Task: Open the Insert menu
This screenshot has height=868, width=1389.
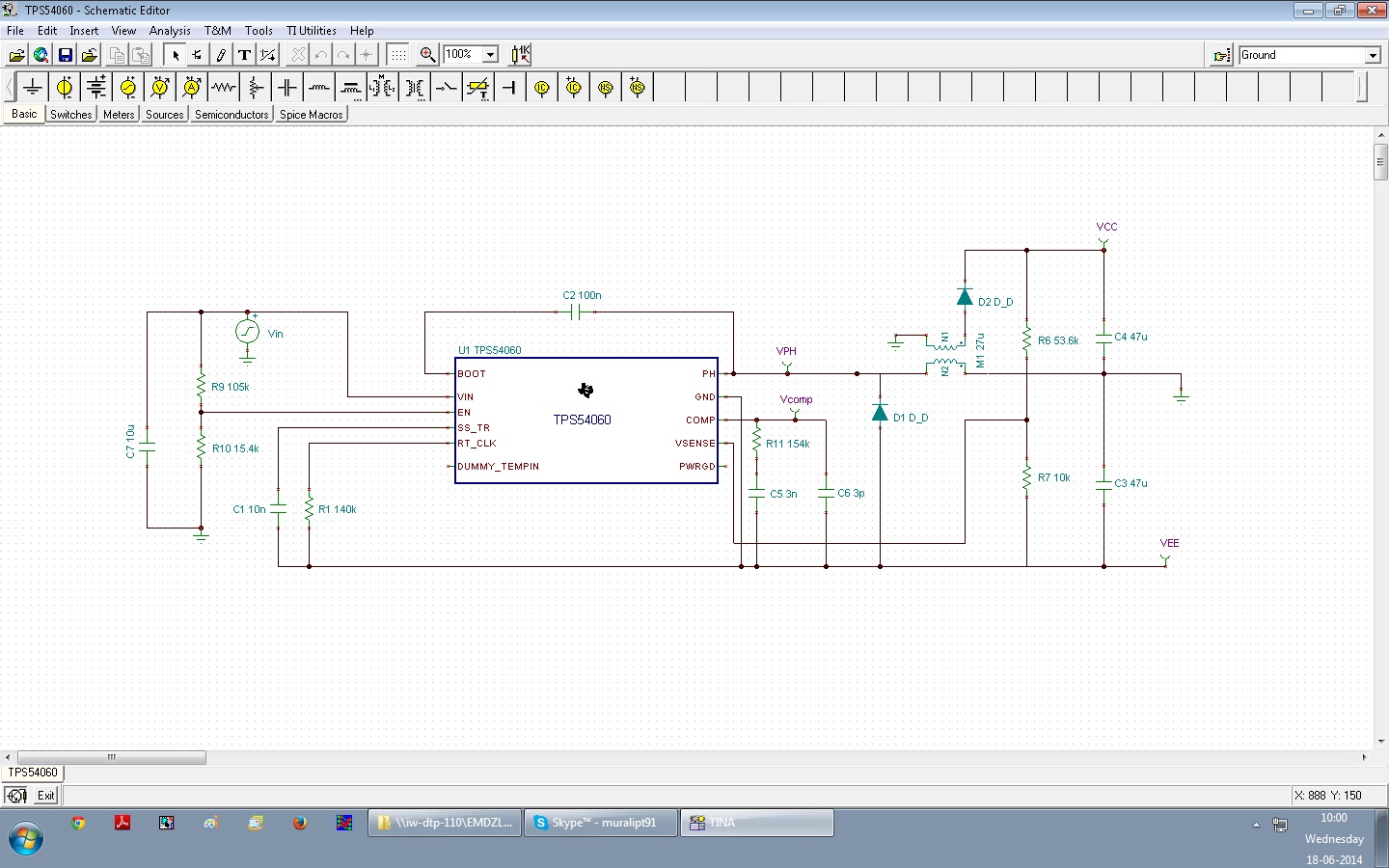Action: (84, 31)
